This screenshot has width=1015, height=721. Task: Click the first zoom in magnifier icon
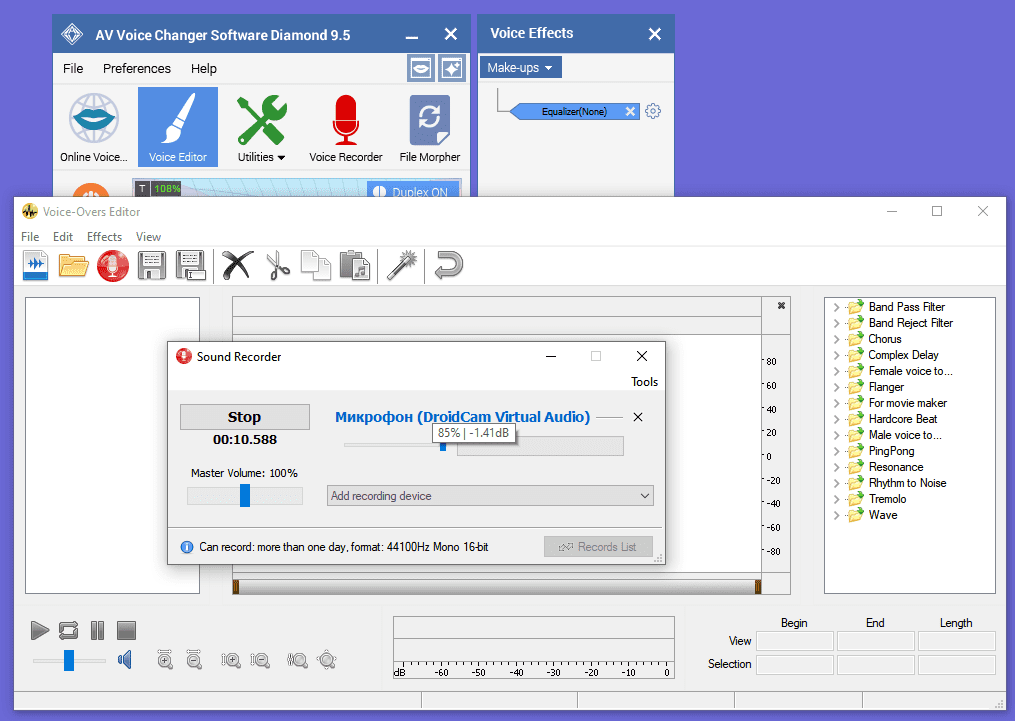tap(165, 660)
